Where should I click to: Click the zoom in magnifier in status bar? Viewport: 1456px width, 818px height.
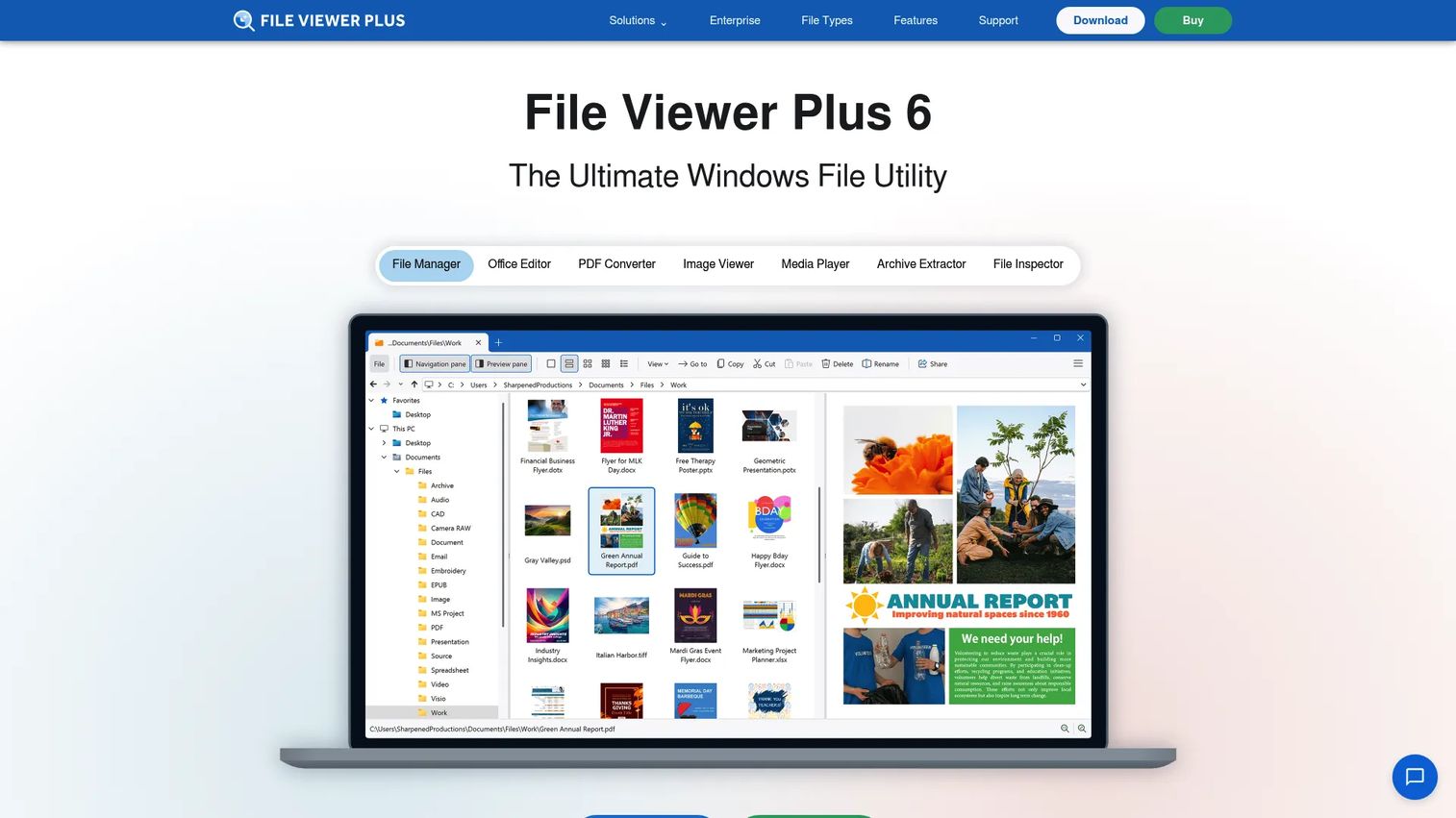[x=1082, y=729]
